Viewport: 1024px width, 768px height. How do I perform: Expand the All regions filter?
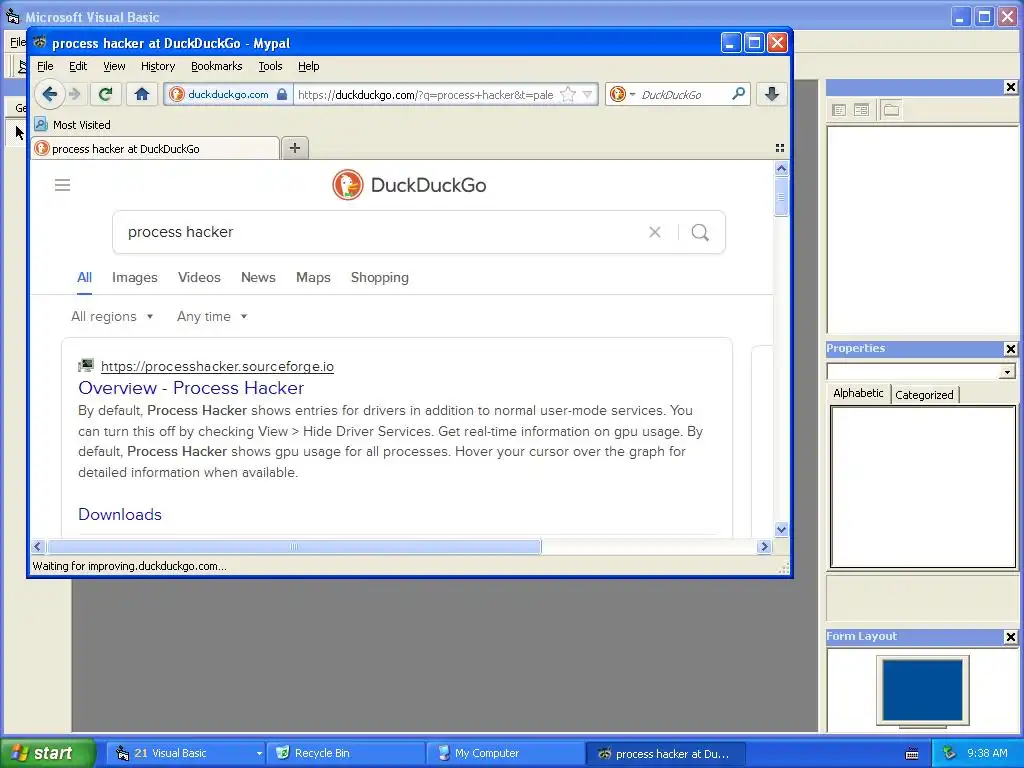(112, 317)
